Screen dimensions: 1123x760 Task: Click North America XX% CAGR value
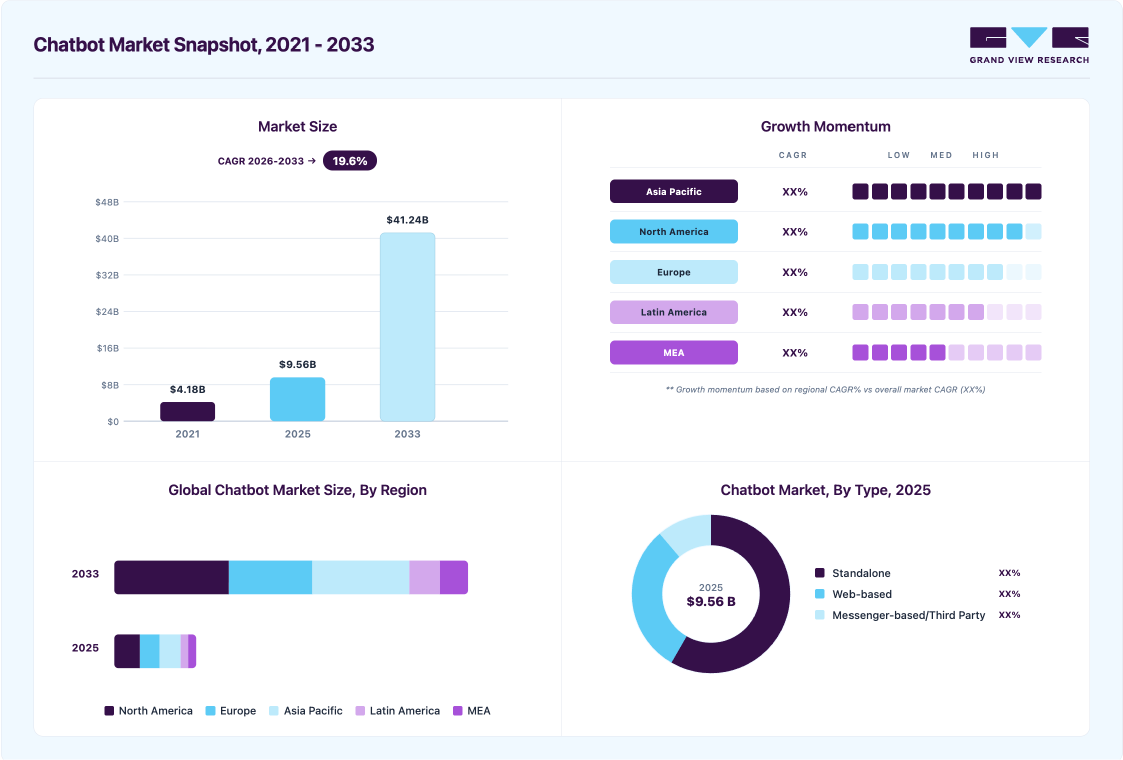tap(794, 232)
